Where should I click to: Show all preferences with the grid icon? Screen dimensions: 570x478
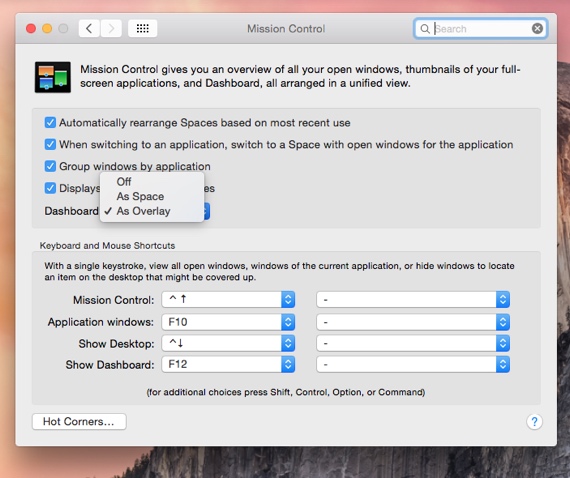(142, 28)
